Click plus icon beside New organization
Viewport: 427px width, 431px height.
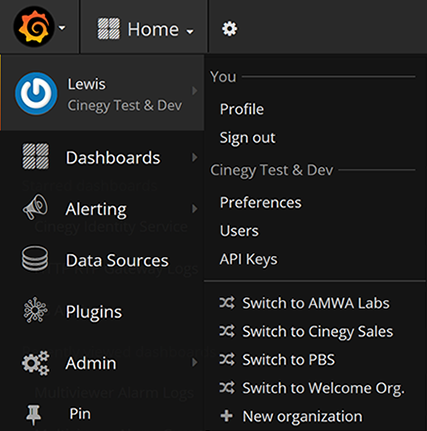click(x=227, y=416)
